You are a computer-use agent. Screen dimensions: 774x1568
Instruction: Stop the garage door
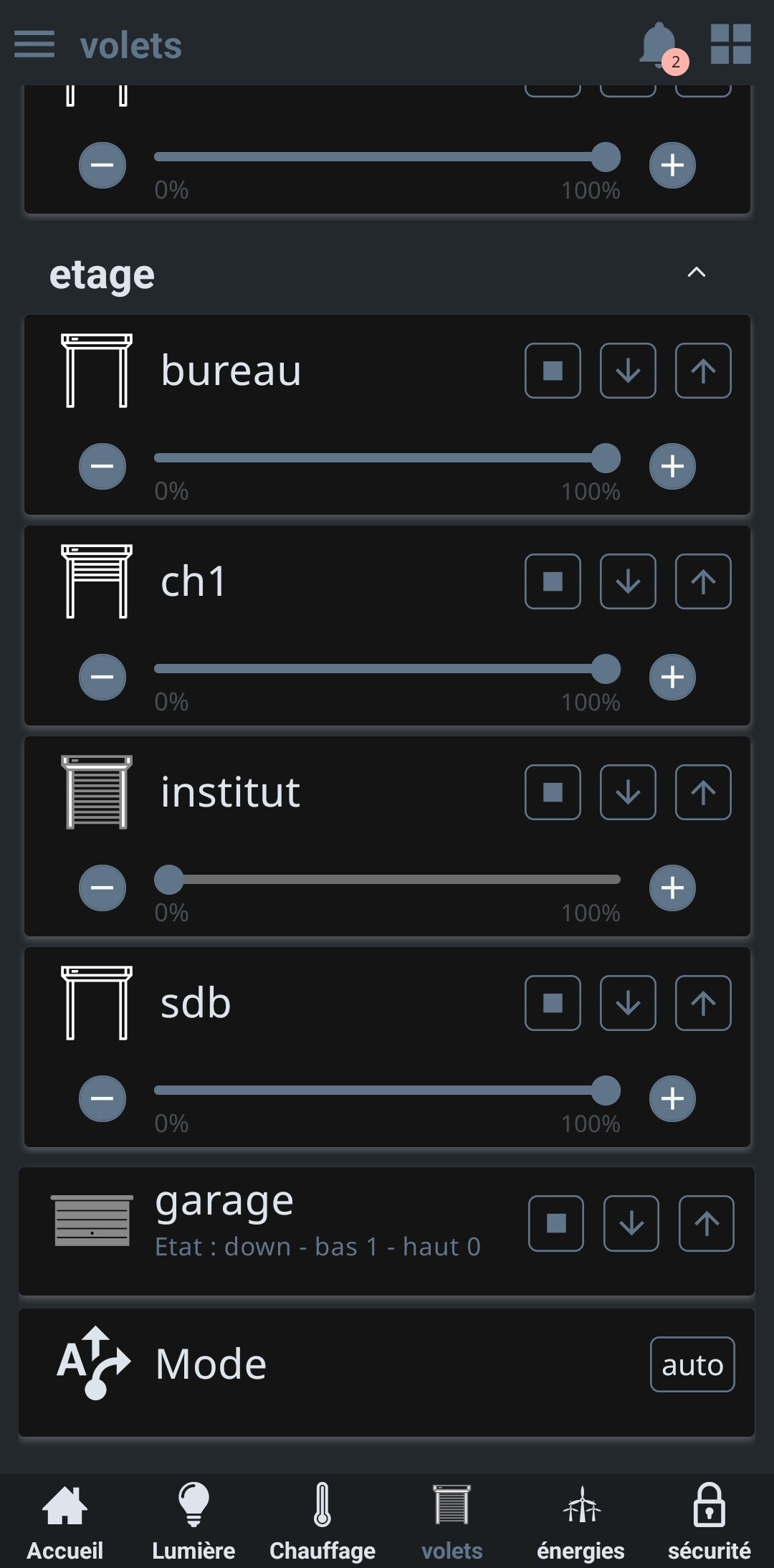coord(556,1223)
